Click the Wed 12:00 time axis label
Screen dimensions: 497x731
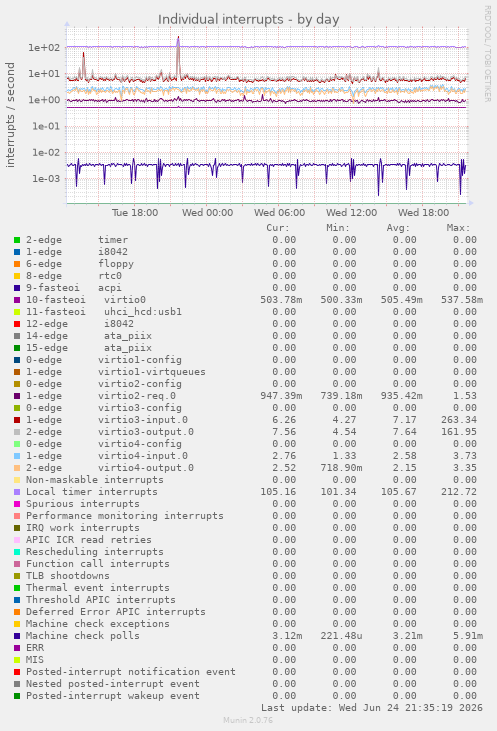coord(352,213)
